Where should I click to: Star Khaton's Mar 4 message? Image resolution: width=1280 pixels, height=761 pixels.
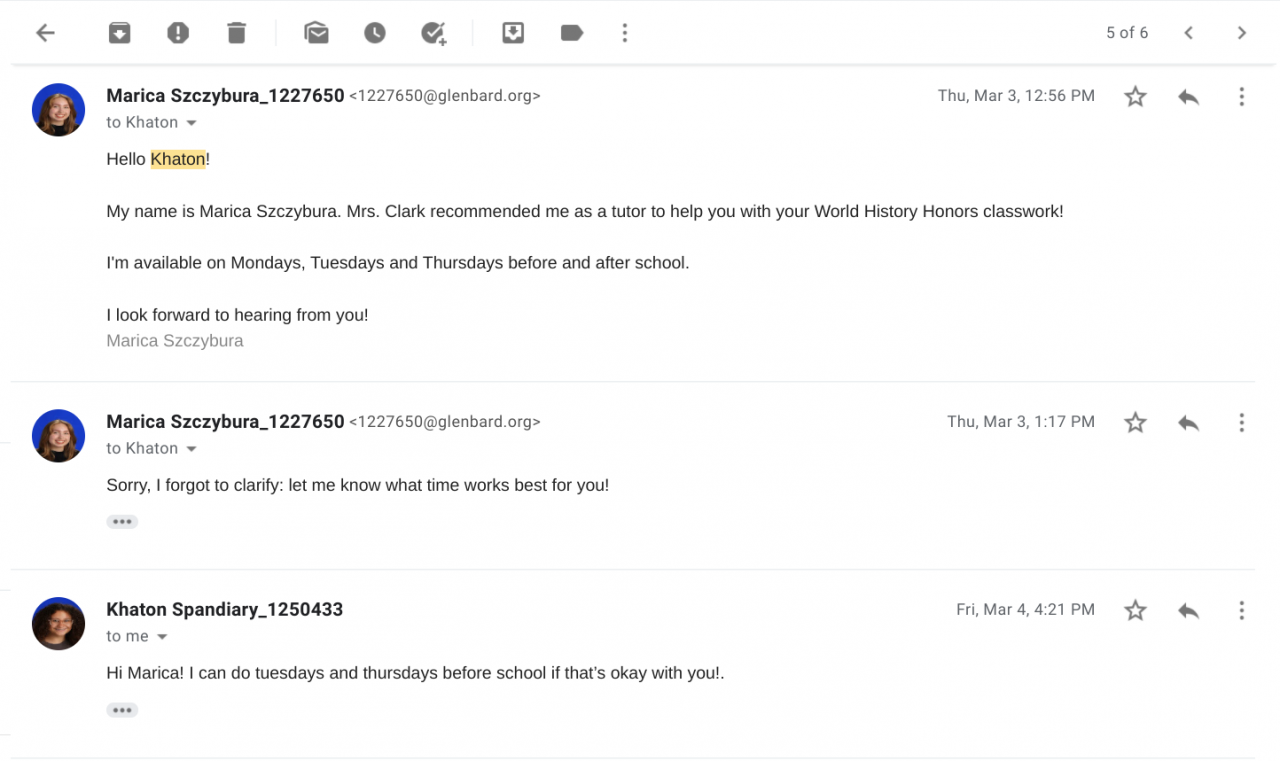click(1135, 610)
